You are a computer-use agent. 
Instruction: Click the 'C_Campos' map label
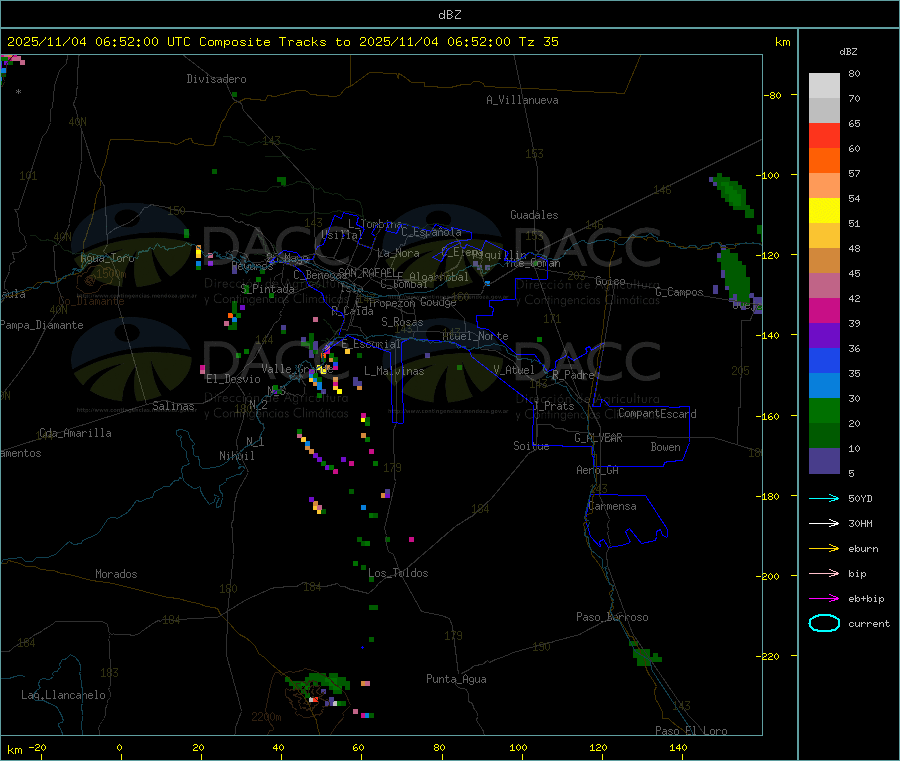tap(679, 292)
